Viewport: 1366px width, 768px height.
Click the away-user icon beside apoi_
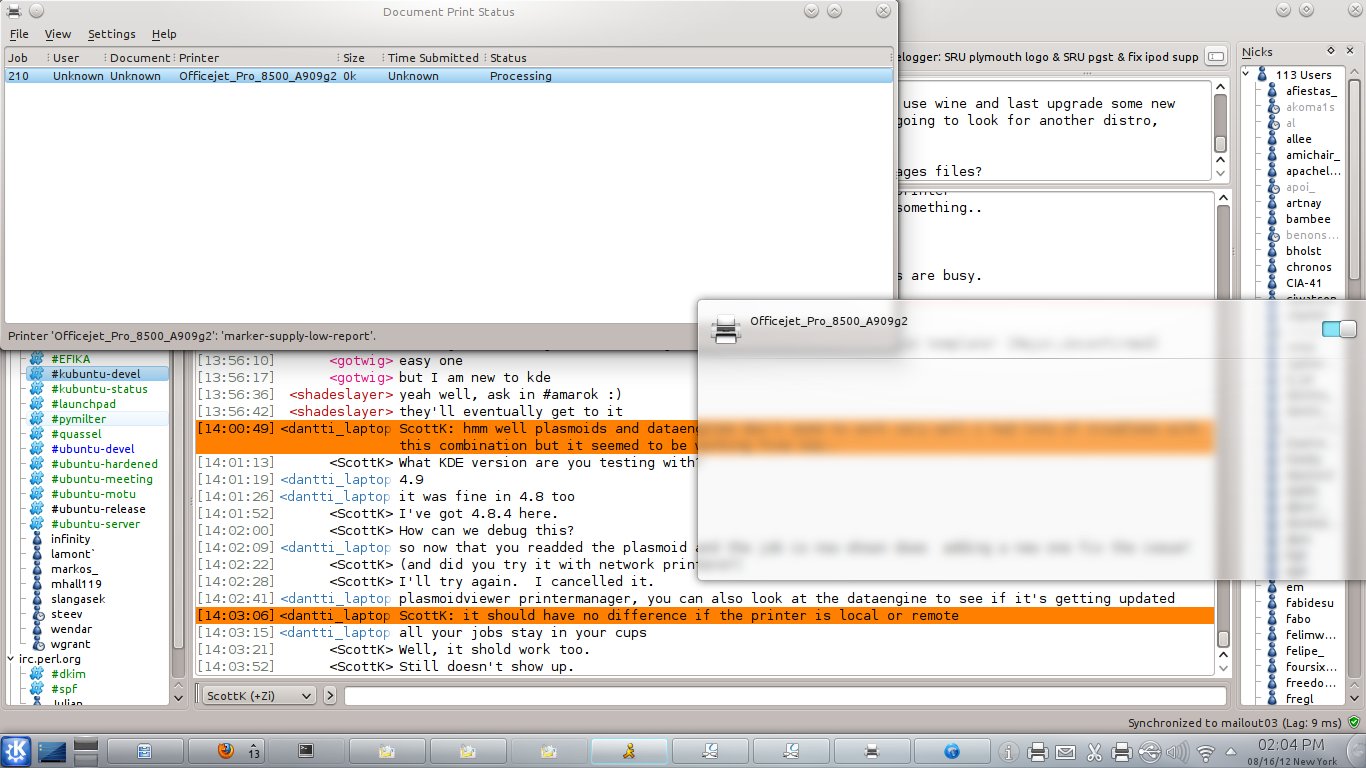(x=1274, y=187)
